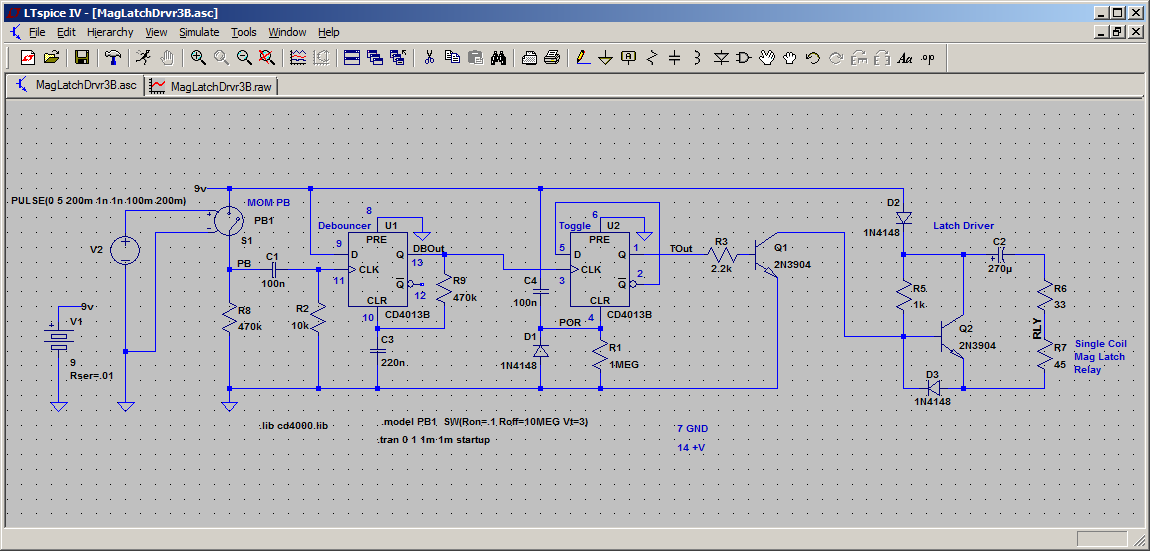Select voltage source V2 symbol
This screenshot has width=1150, height=551.
[x=125, y=250]
